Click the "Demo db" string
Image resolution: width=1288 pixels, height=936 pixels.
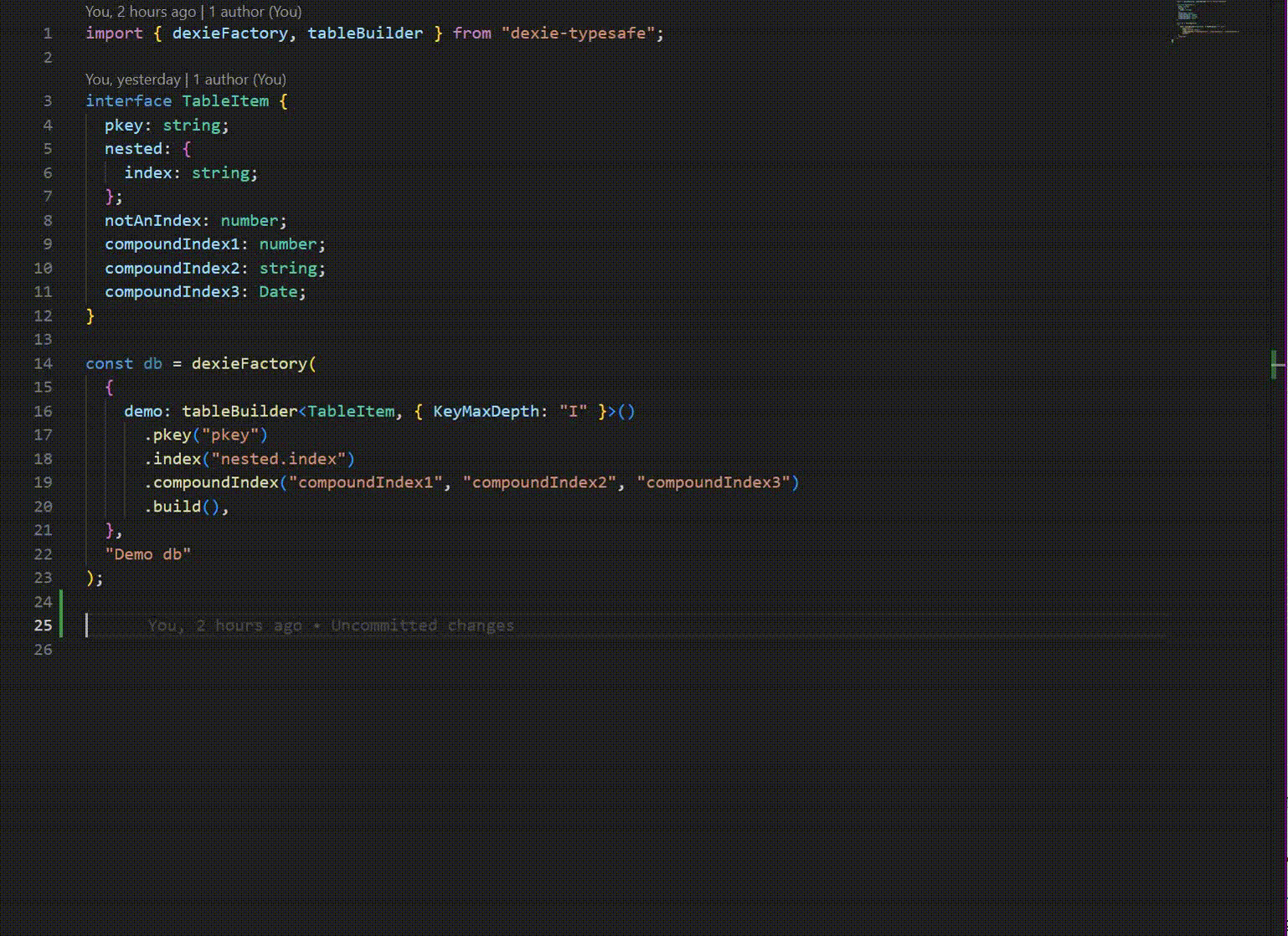(x=148, y=555)
